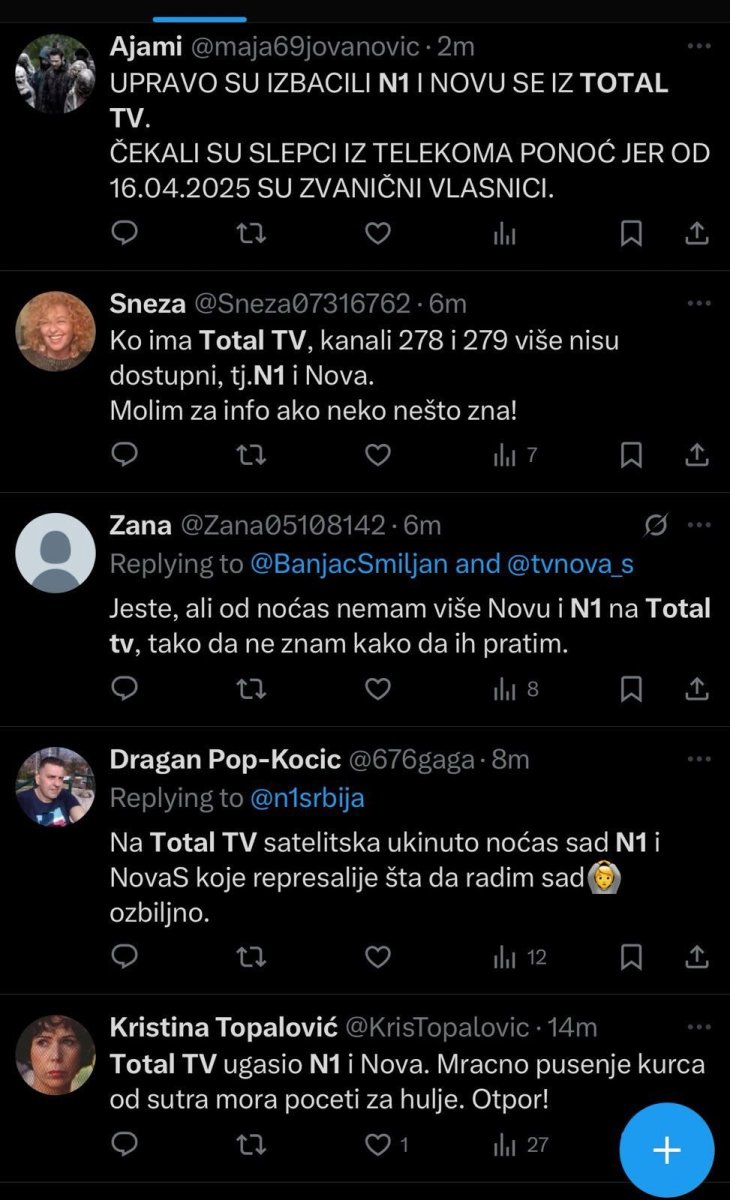Viewport: 730px width, 1200px height.
Task: Like Zana's reply tweet
Action: coord(377,688)
